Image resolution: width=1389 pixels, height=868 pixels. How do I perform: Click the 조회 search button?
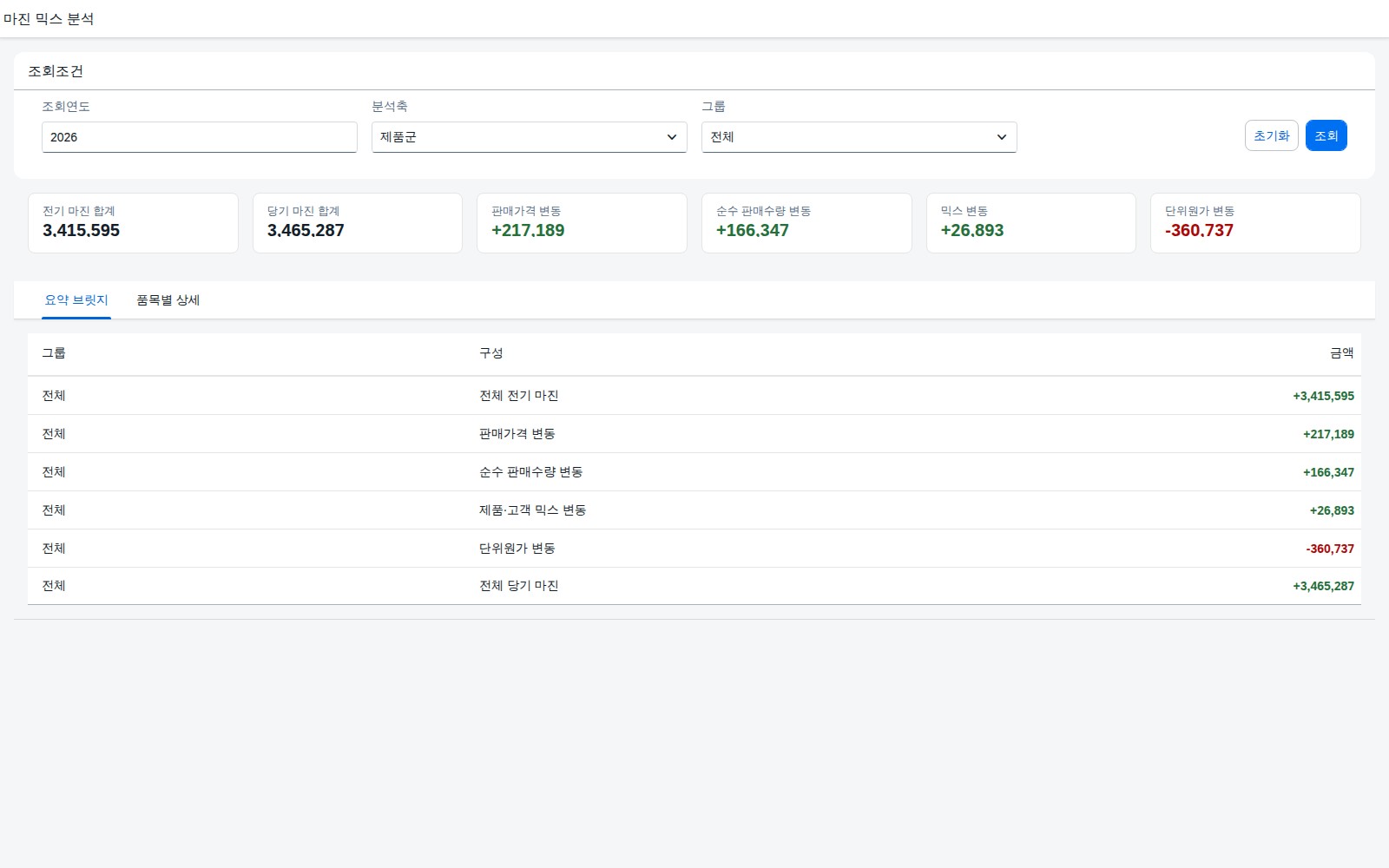(x=1326, y=135)
